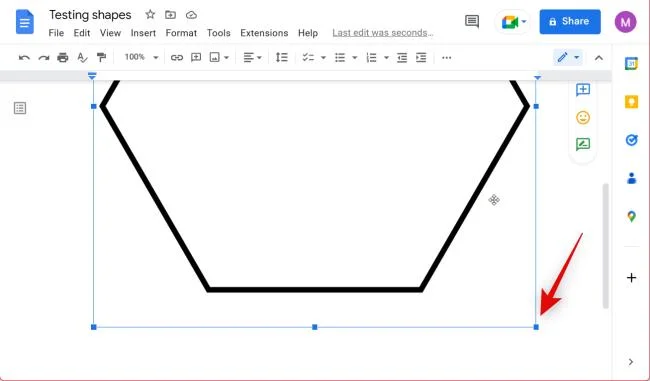Viewport: 650px width, 381px height.
Task: Open the Extensions menu
Action: point(264,33)
